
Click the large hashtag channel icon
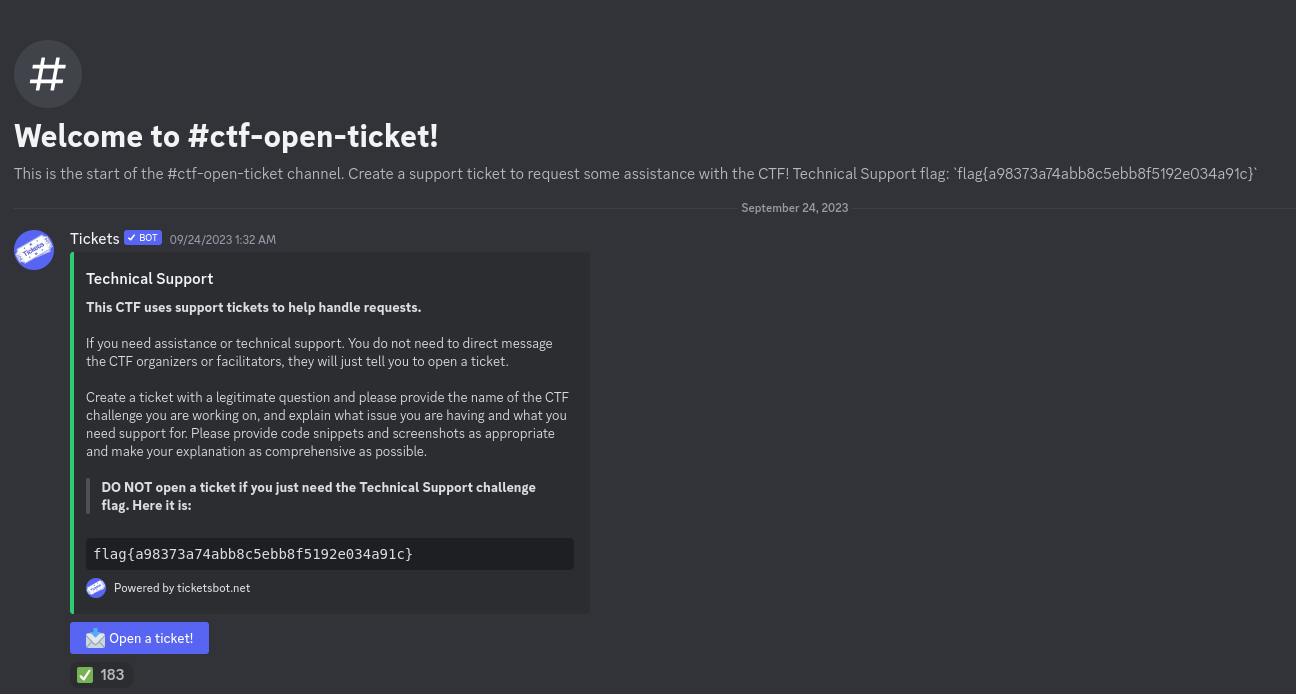coord(48,74)
